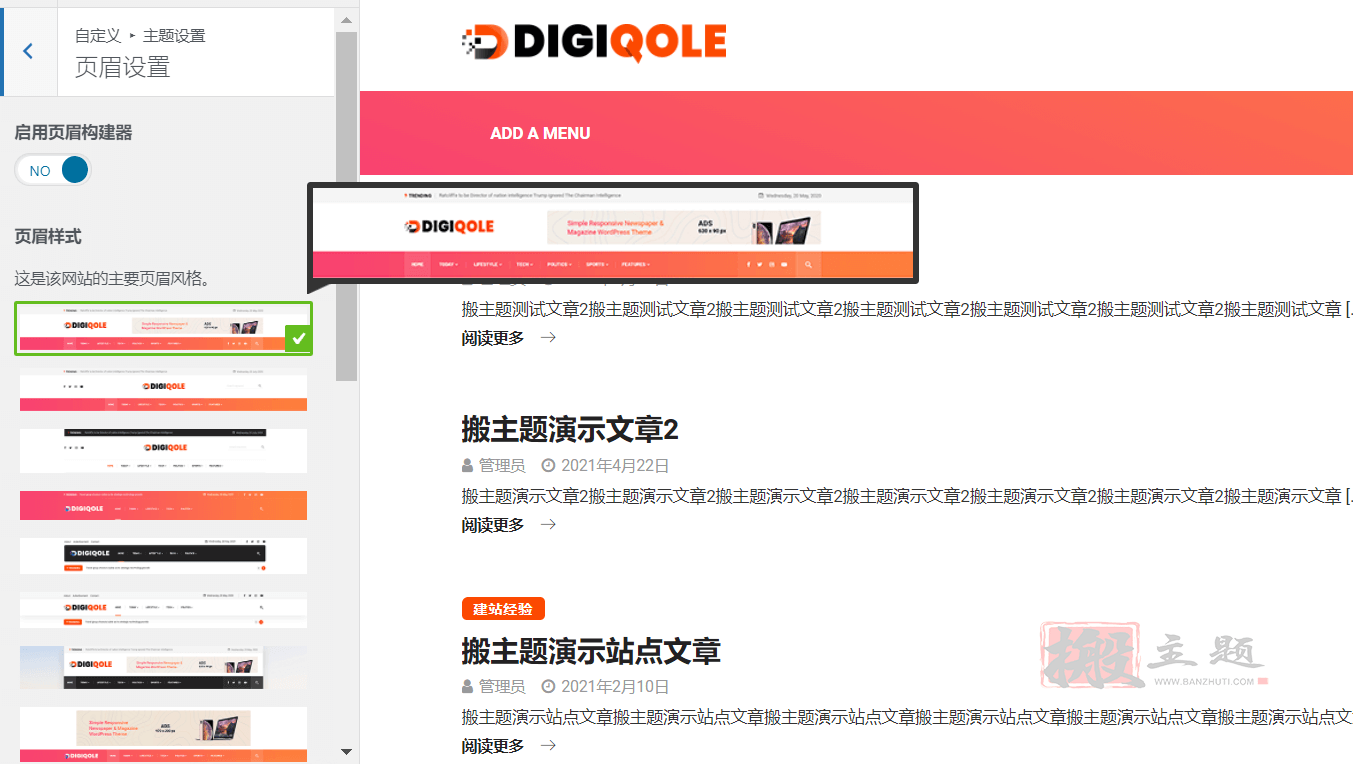
Task: Pick the third header style with dark top bar
Action: 163,450
